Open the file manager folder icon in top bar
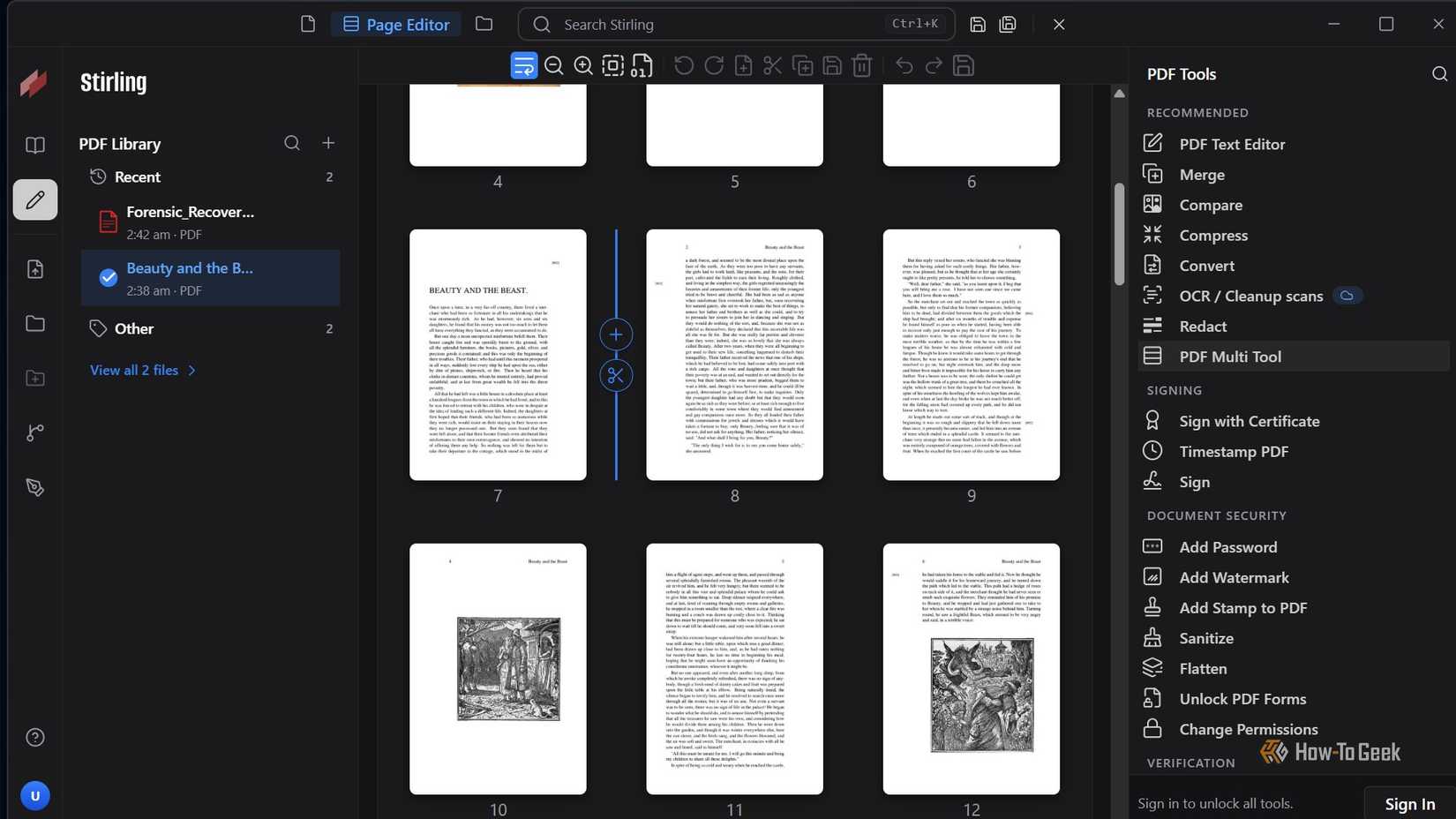This screenshot has width=1456, height=819. click(x=484, y=24)
